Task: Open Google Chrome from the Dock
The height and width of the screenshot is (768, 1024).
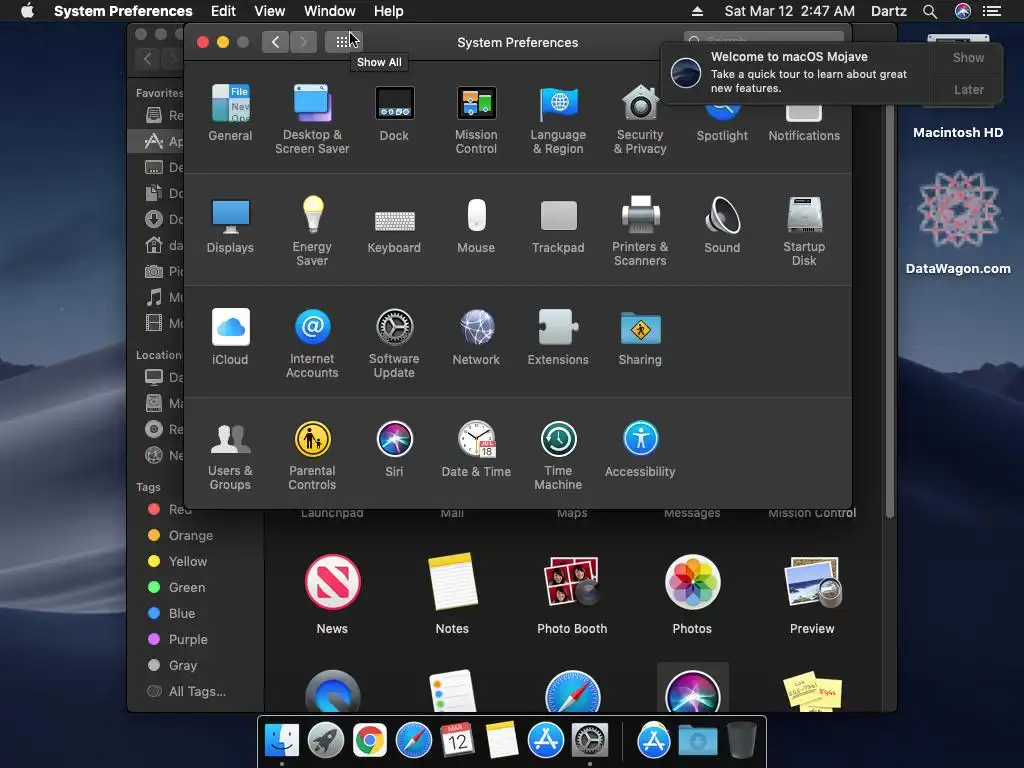Action: (370, 741)
